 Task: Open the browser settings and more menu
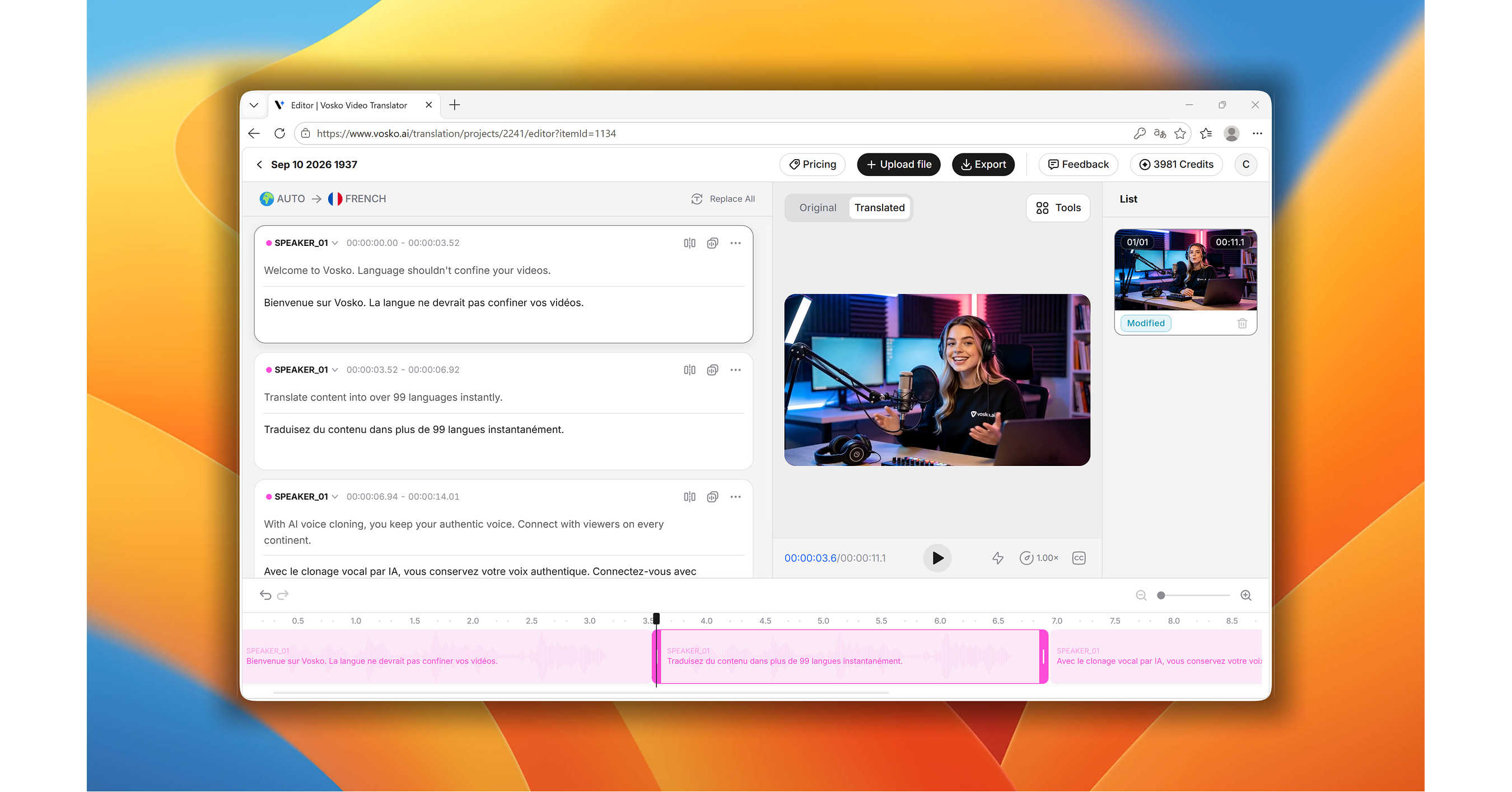point(1257,134)
